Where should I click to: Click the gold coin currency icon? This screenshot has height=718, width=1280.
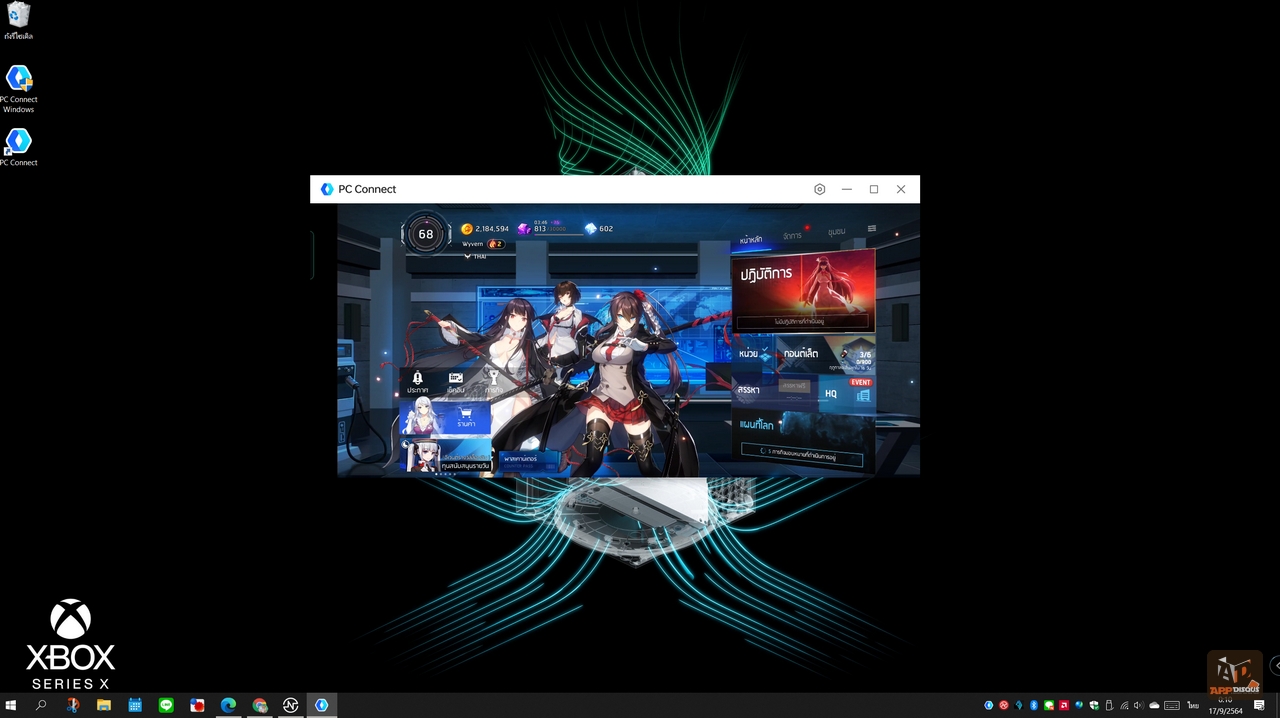pos(467,229)
